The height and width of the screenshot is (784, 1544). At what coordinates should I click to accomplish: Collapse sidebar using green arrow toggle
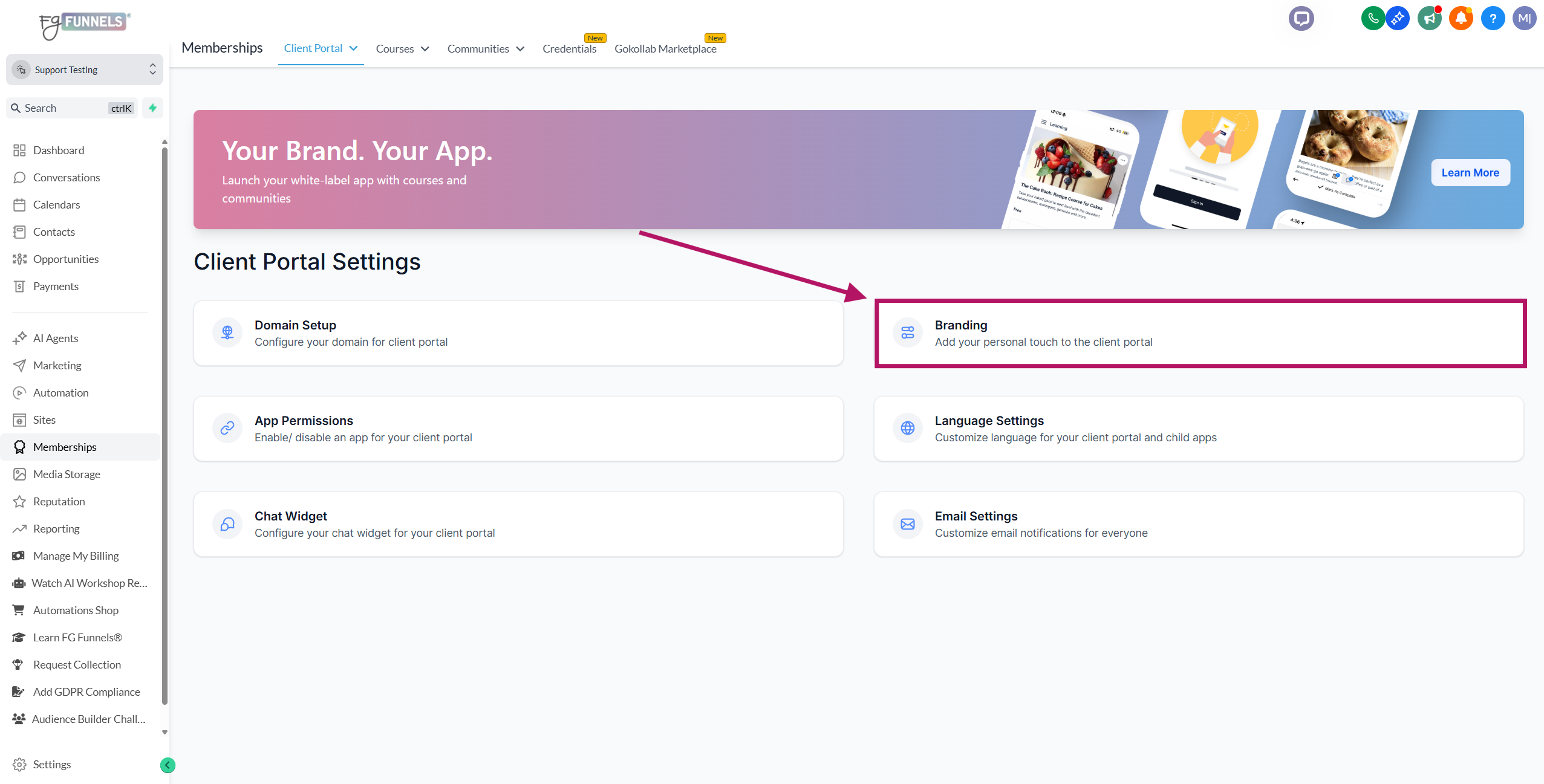pos(168,765)
